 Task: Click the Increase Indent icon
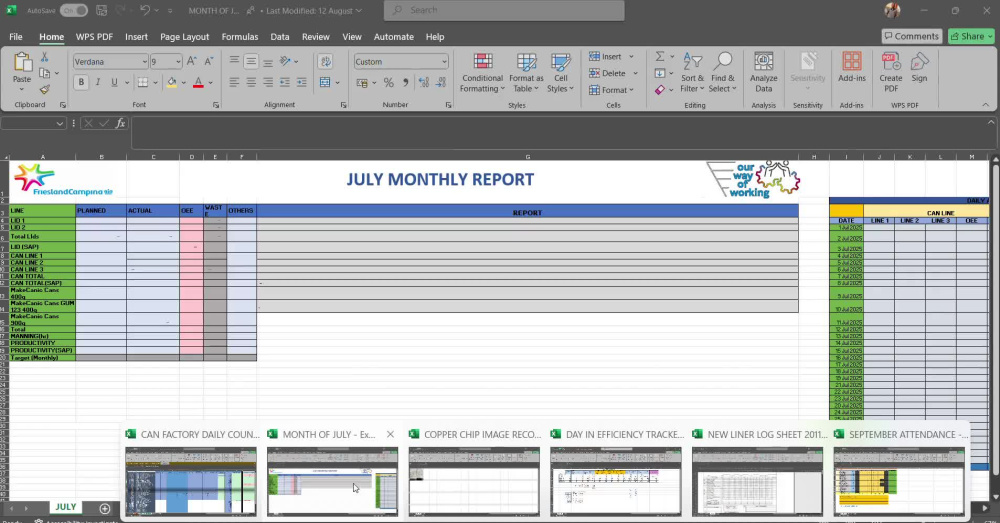[301, 82]
